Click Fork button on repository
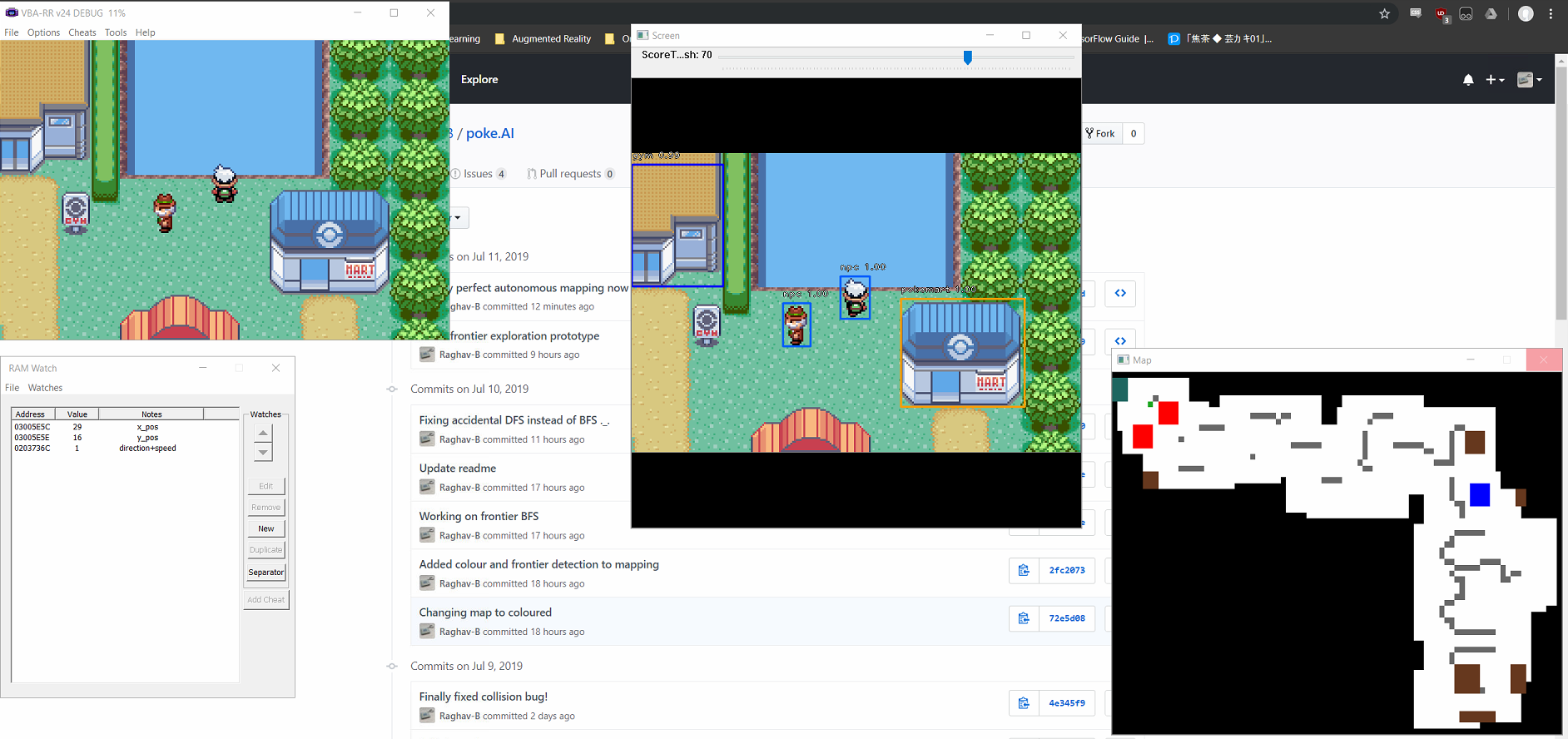This screenshot has height=739, width=1568. pos(1102,133)
